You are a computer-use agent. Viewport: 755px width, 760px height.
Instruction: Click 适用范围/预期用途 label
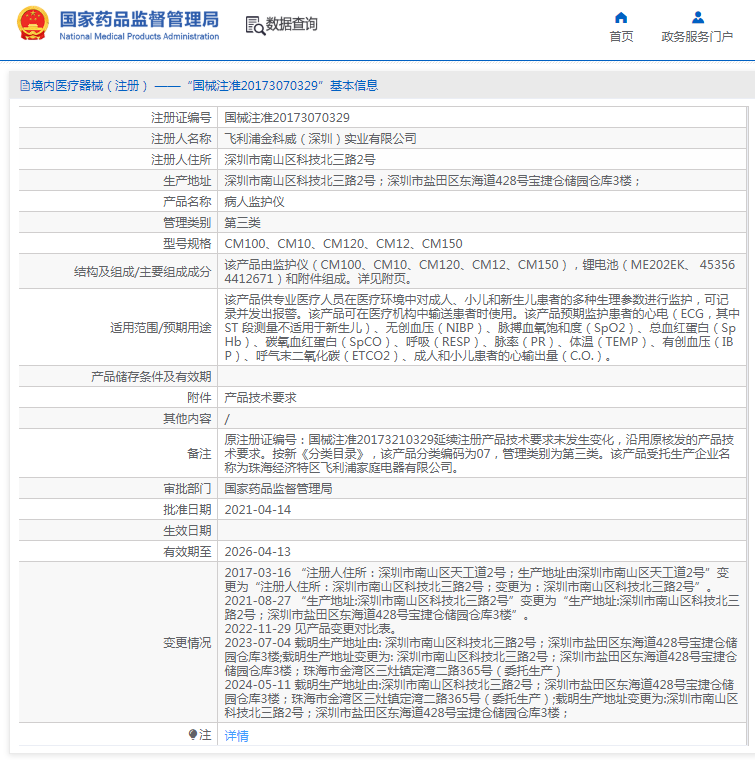click(160, 328)
